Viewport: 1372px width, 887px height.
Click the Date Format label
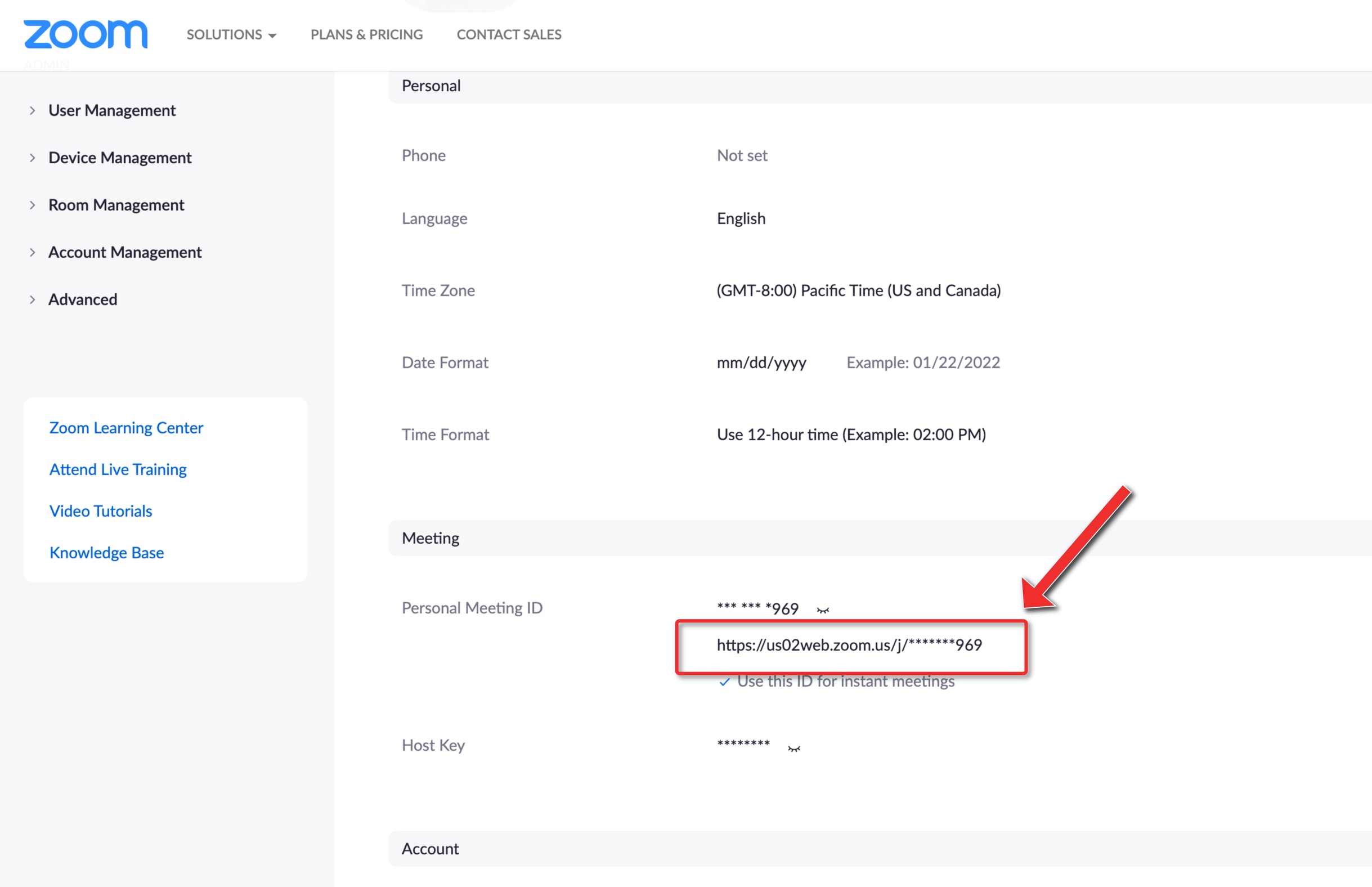[445, 362]
